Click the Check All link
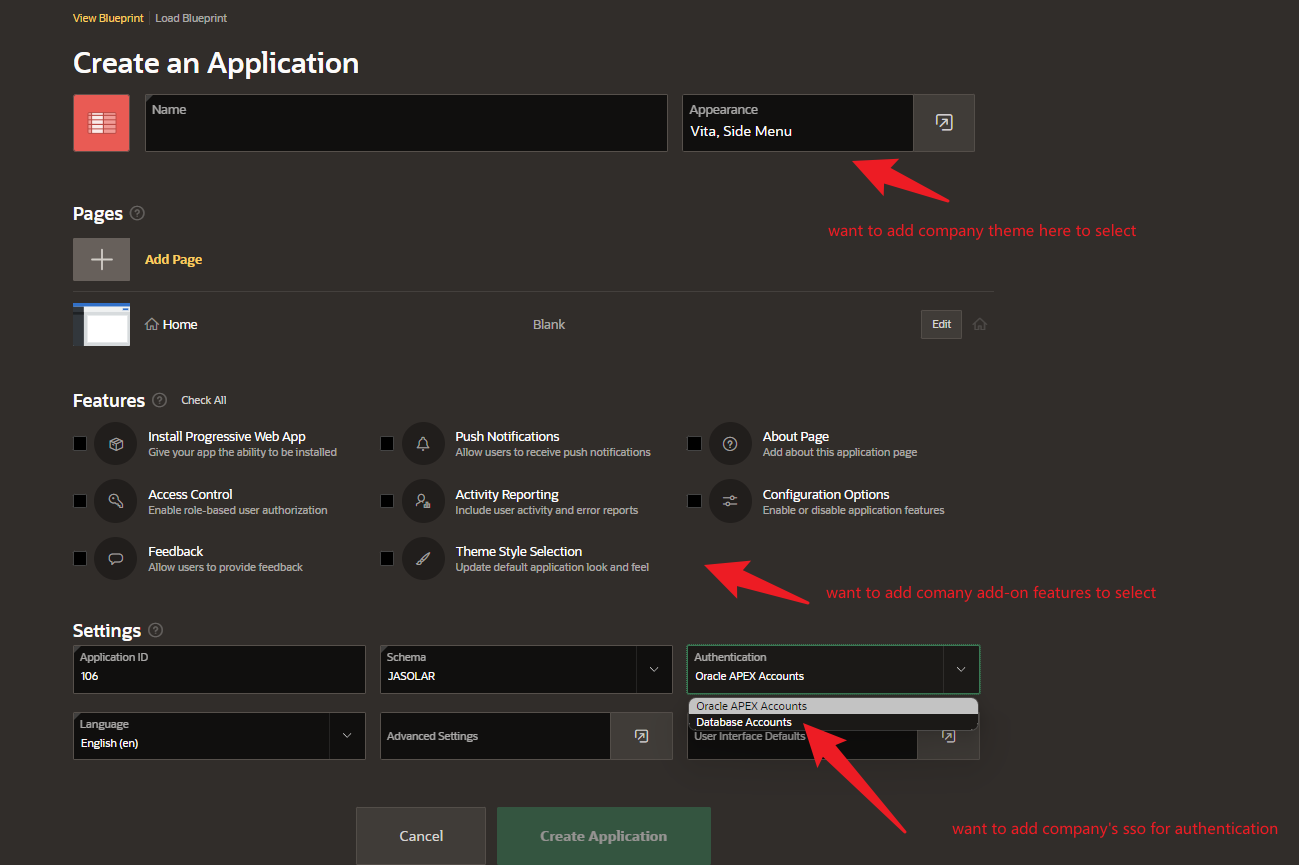Screen dimensions: 1299x865 (203, 400)
